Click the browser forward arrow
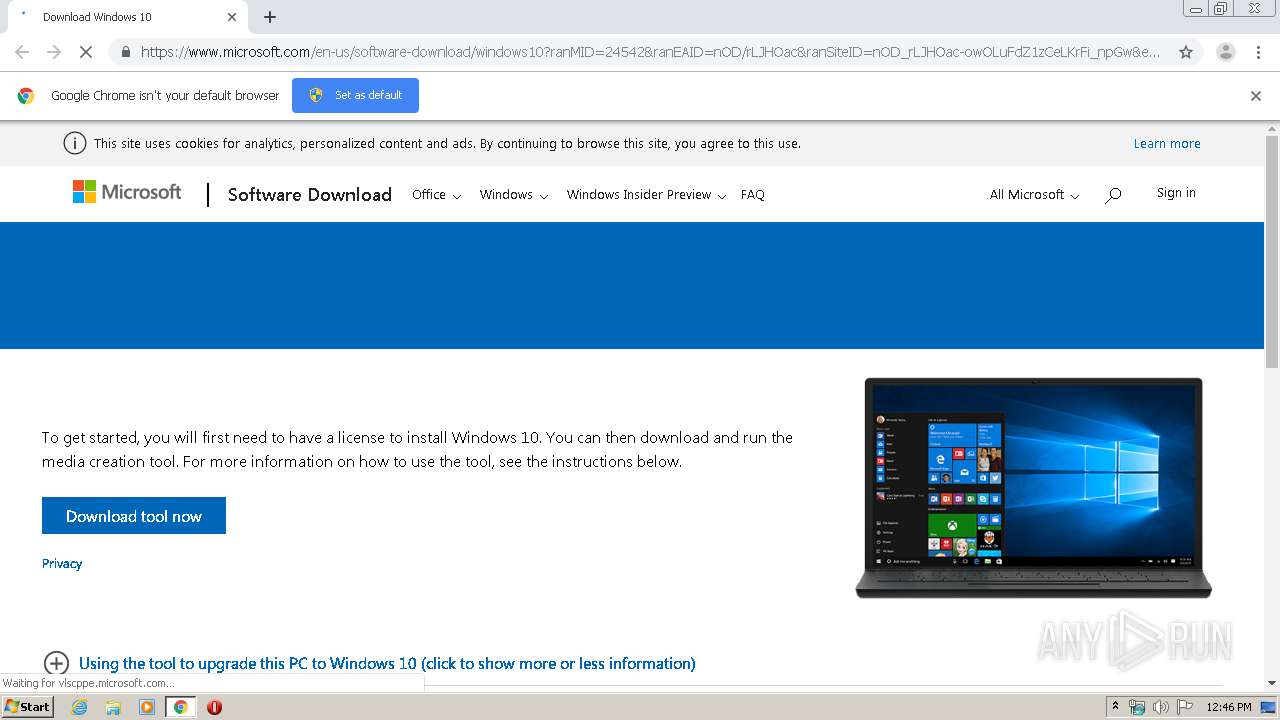Screen dimensions: 1280x720 54,52
